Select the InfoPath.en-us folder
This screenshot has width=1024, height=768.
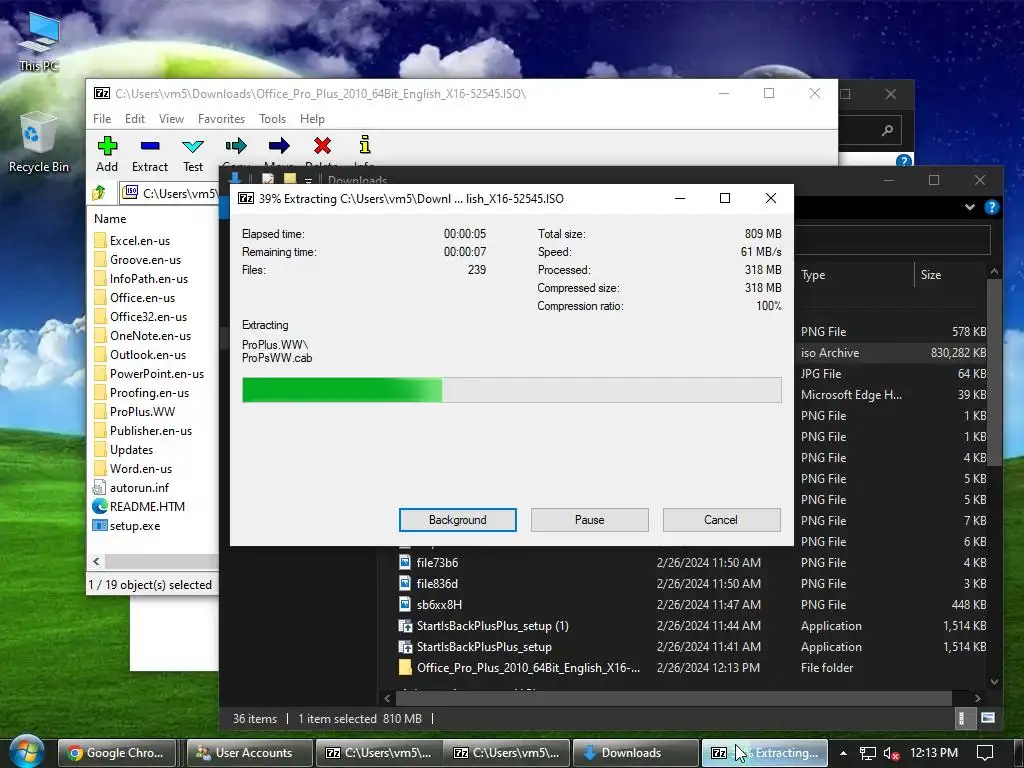pyautogui.click(x=141, y=279)
